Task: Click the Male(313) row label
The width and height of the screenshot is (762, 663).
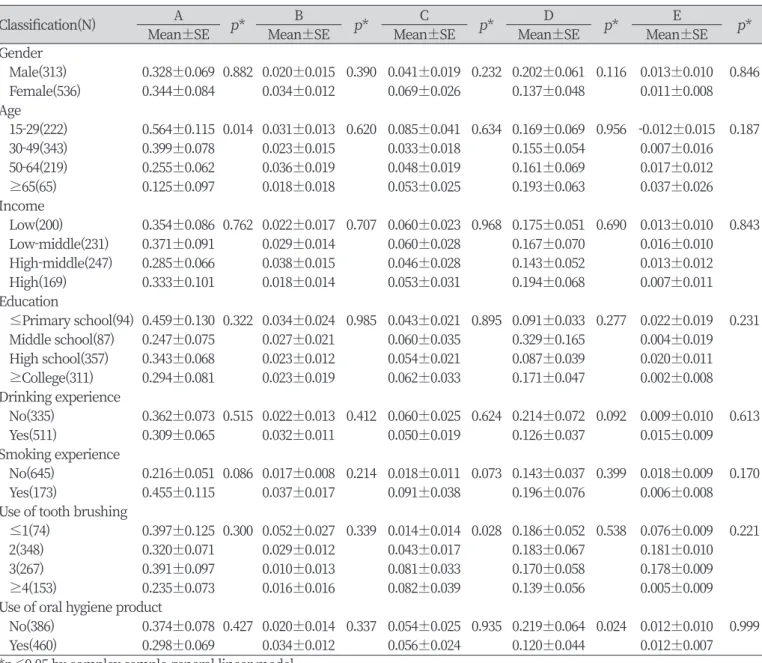Action: pos(38,72)
